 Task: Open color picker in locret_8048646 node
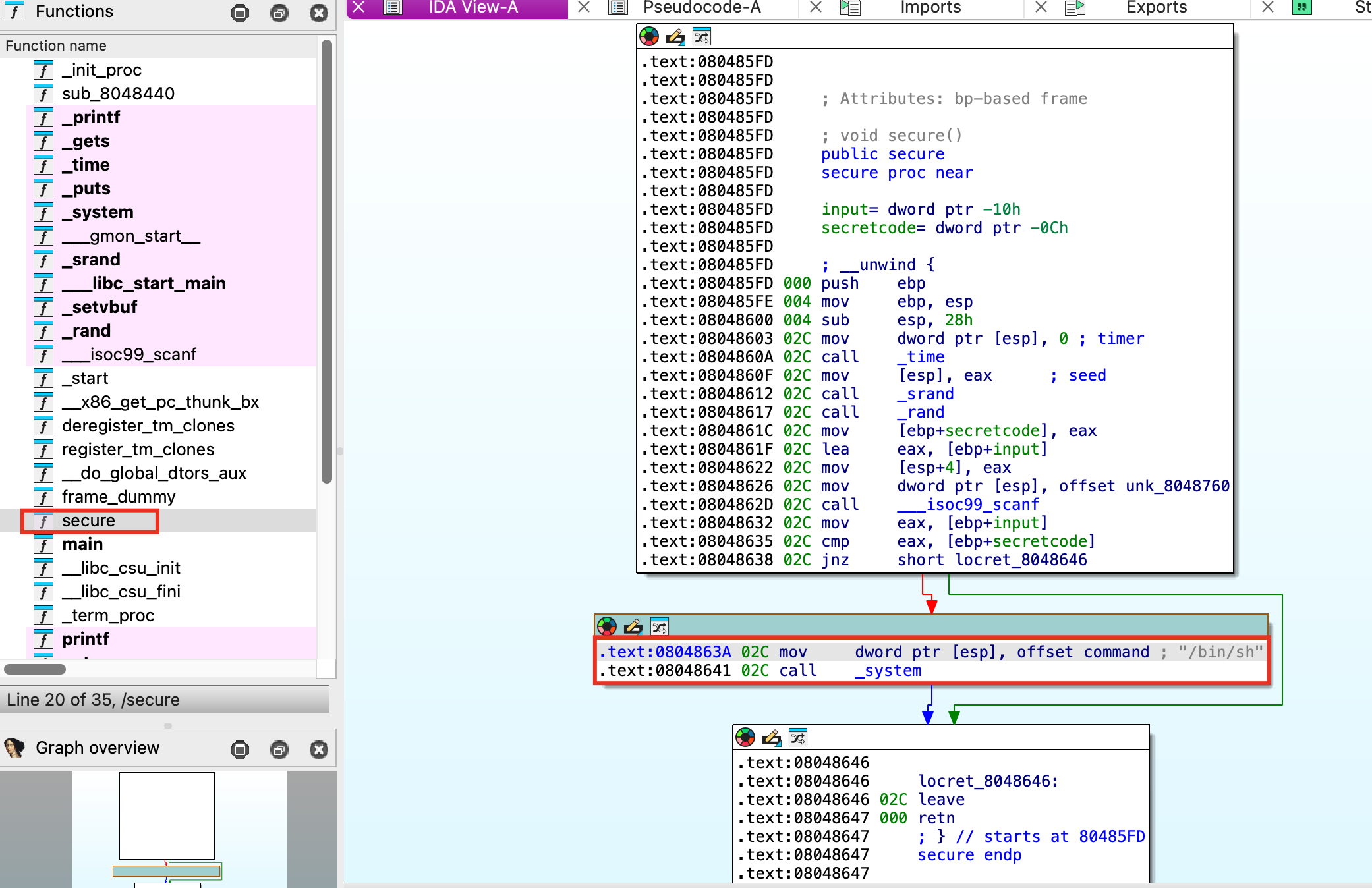click(745, 737)
